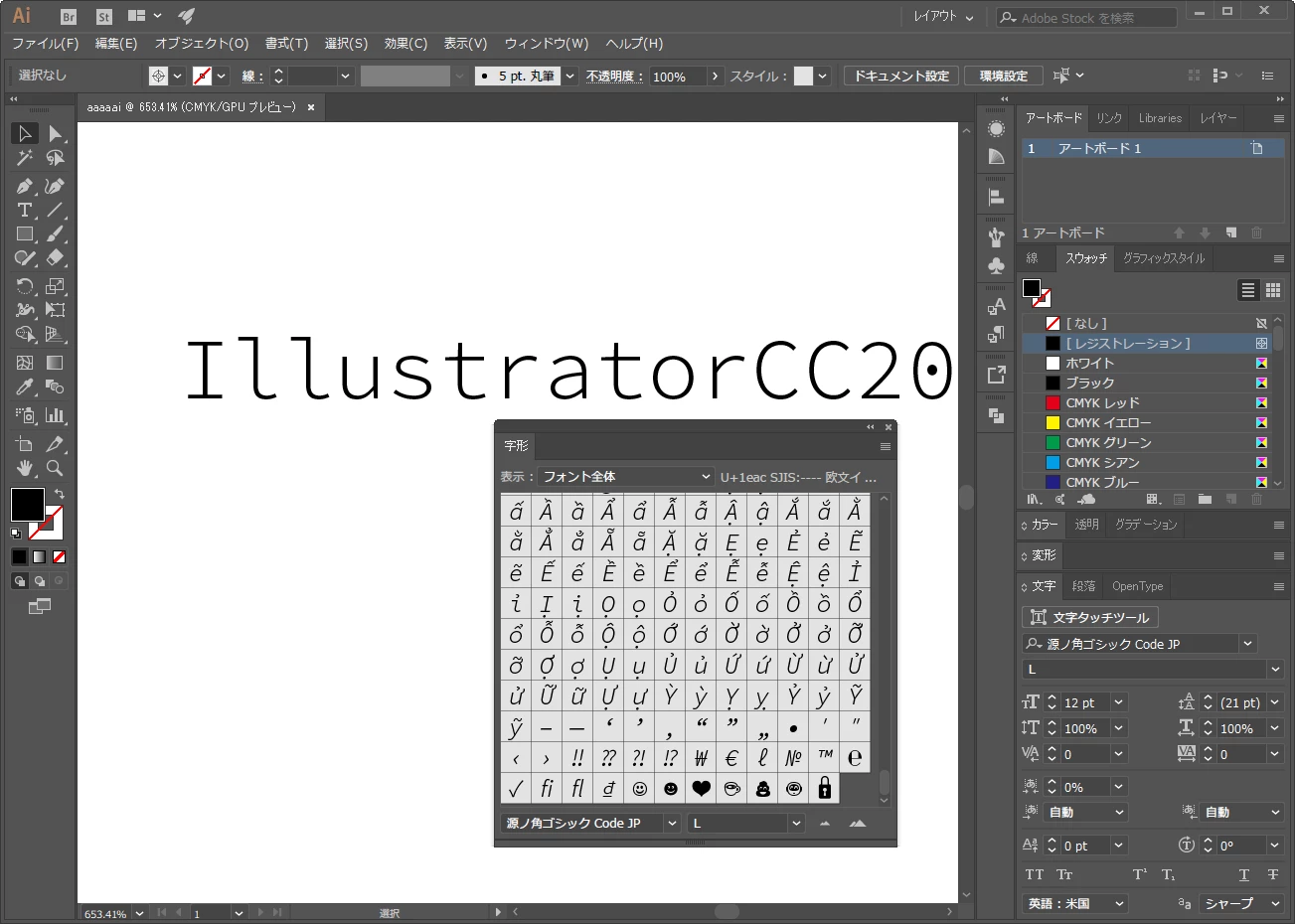Toggle Underline text button
This screenshot has width=1295, height=924.
1243,874
